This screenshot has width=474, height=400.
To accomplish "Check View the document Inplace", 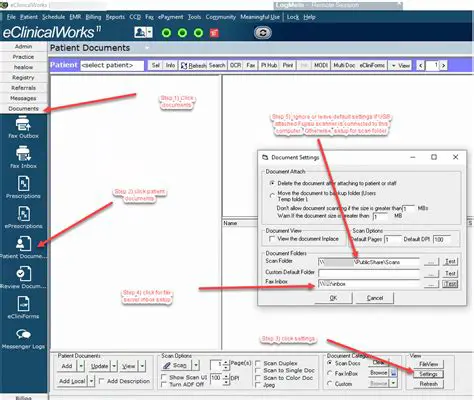I will click(272, 239).
